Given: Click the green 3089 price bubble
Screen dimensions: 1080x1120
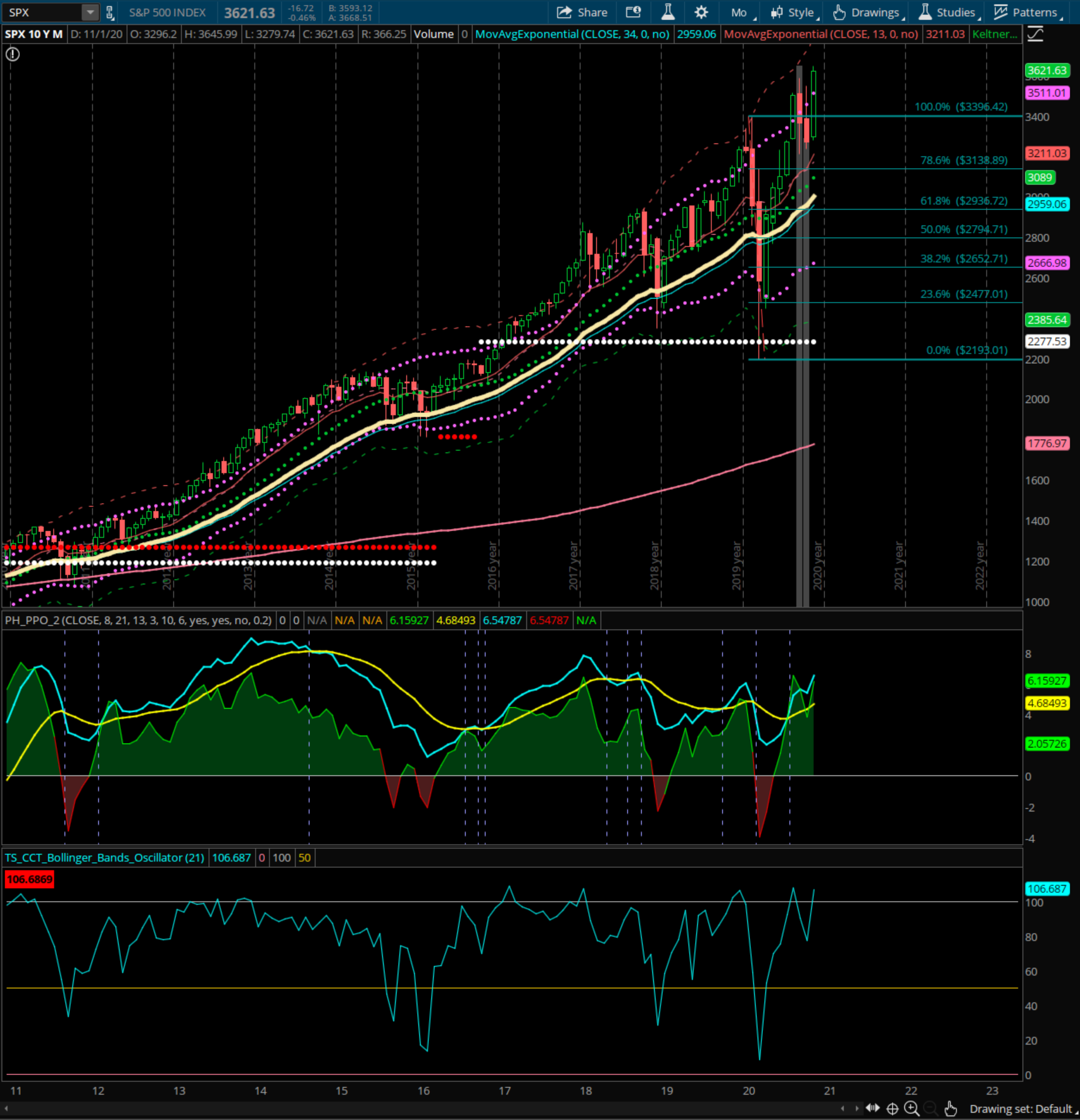Looking at the screenshot, I should pos(1040,177).
